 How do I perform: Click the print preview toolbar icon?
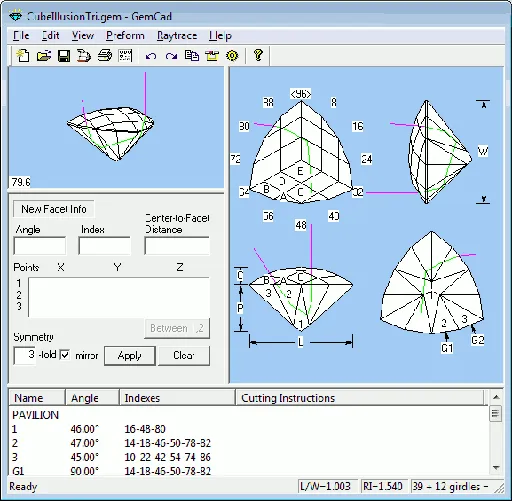[84, 55]
